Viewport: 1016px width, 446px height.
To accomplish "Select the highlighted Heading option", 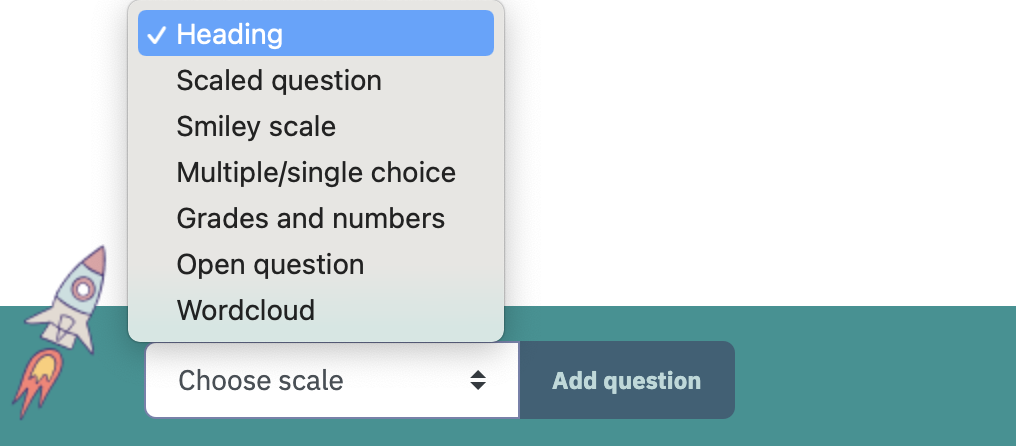I will tap(316, 33).
